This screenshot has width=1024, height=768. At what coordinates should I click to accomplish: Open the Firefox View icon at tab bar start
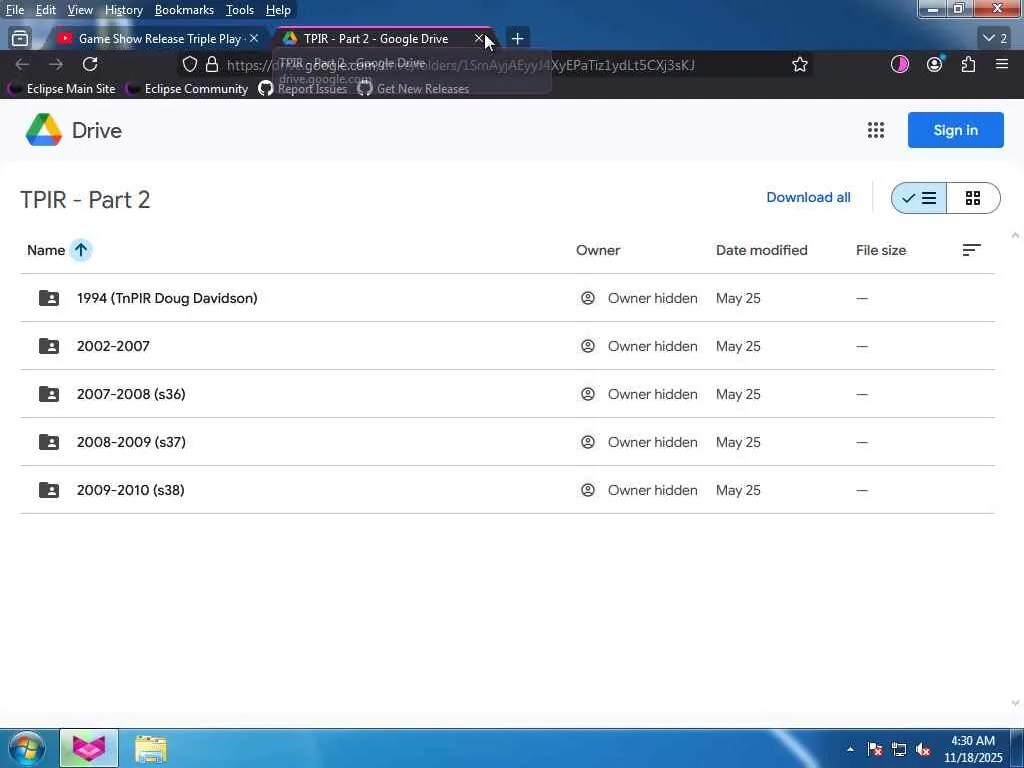click(20, 39)
